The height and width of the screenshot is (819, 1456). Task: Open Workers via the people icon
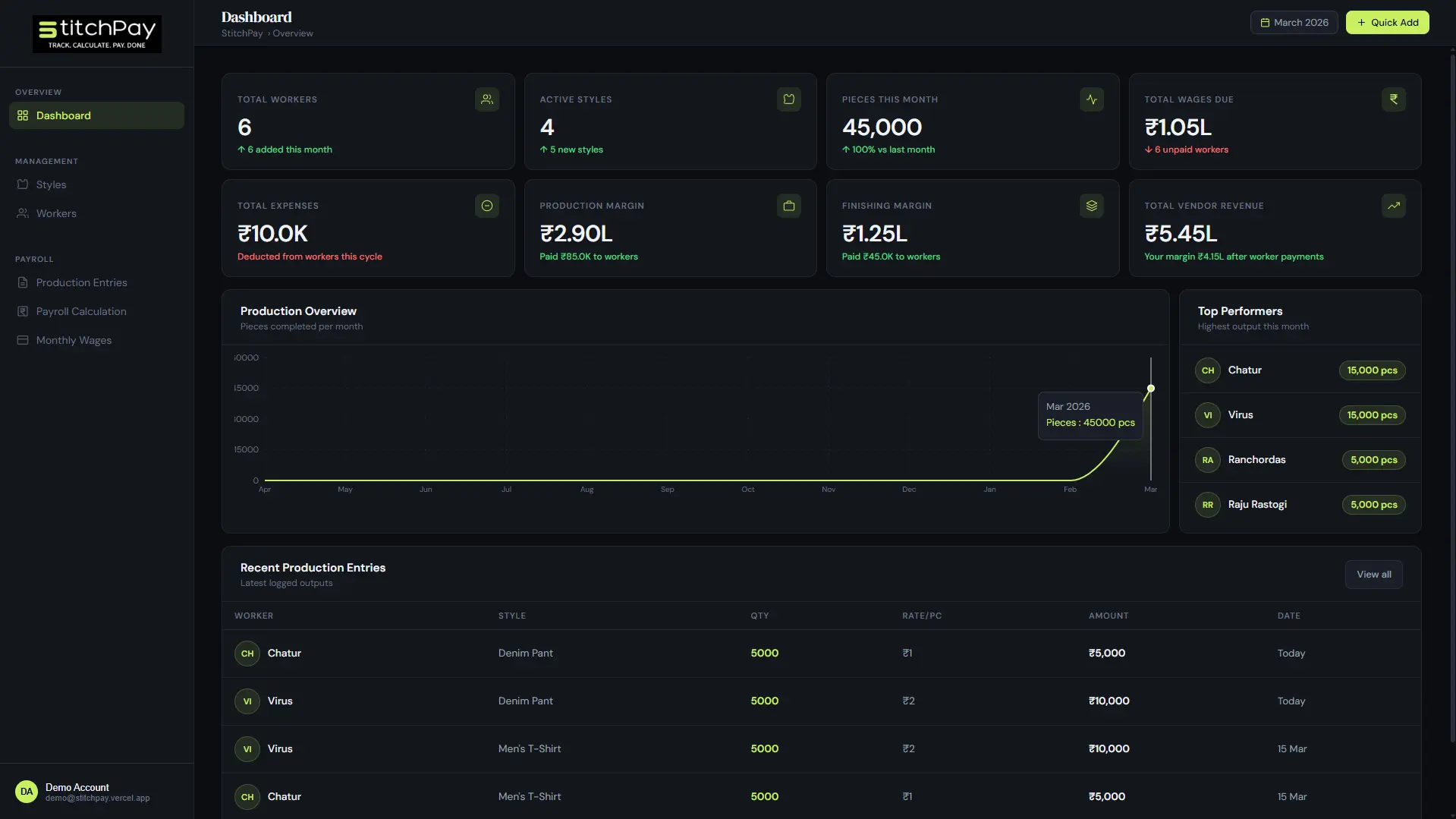(24, 213)
